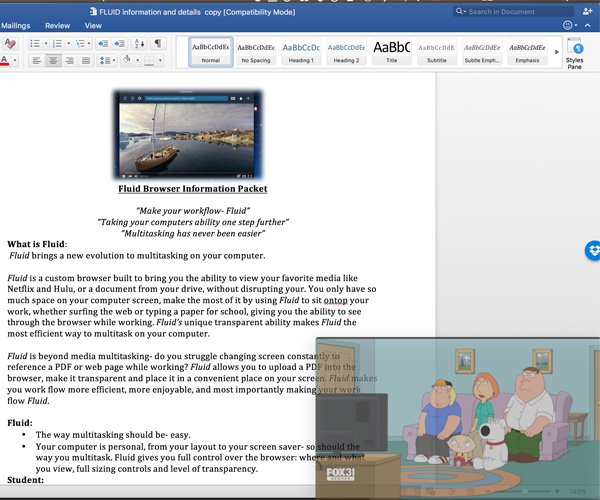This screenshot has width=600, height=500.
Task: Open the font color dropdown arrow
Action: (15, 60)
